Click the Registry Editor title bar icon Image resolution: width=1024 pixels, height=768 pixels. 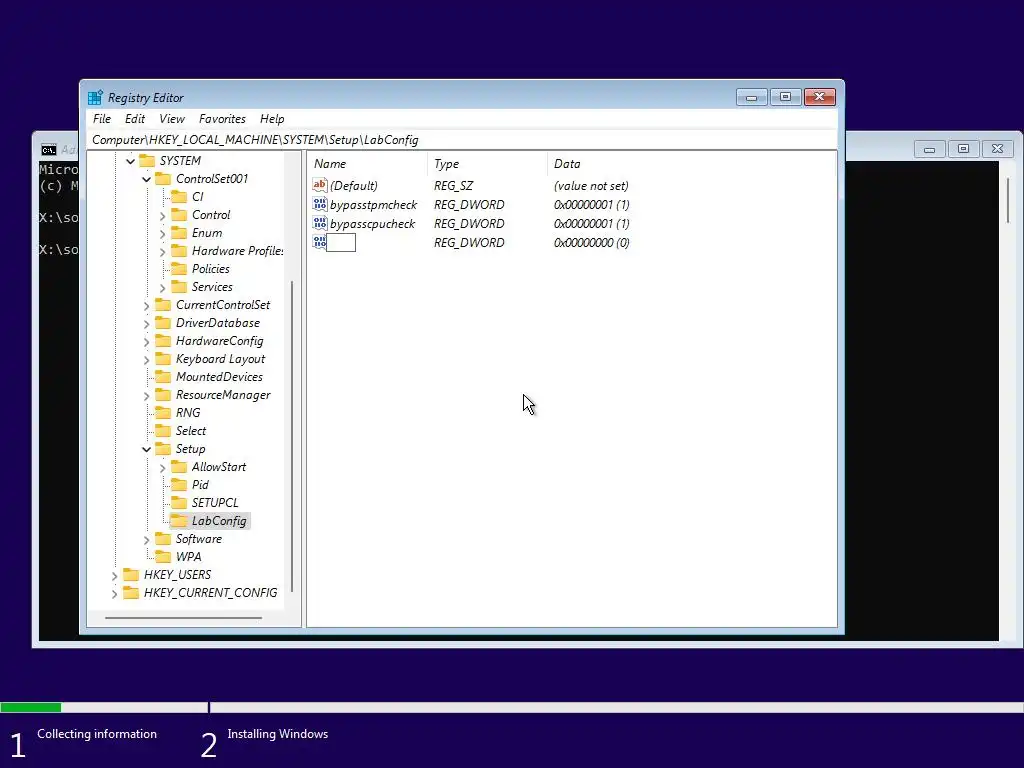click(95, 97)
